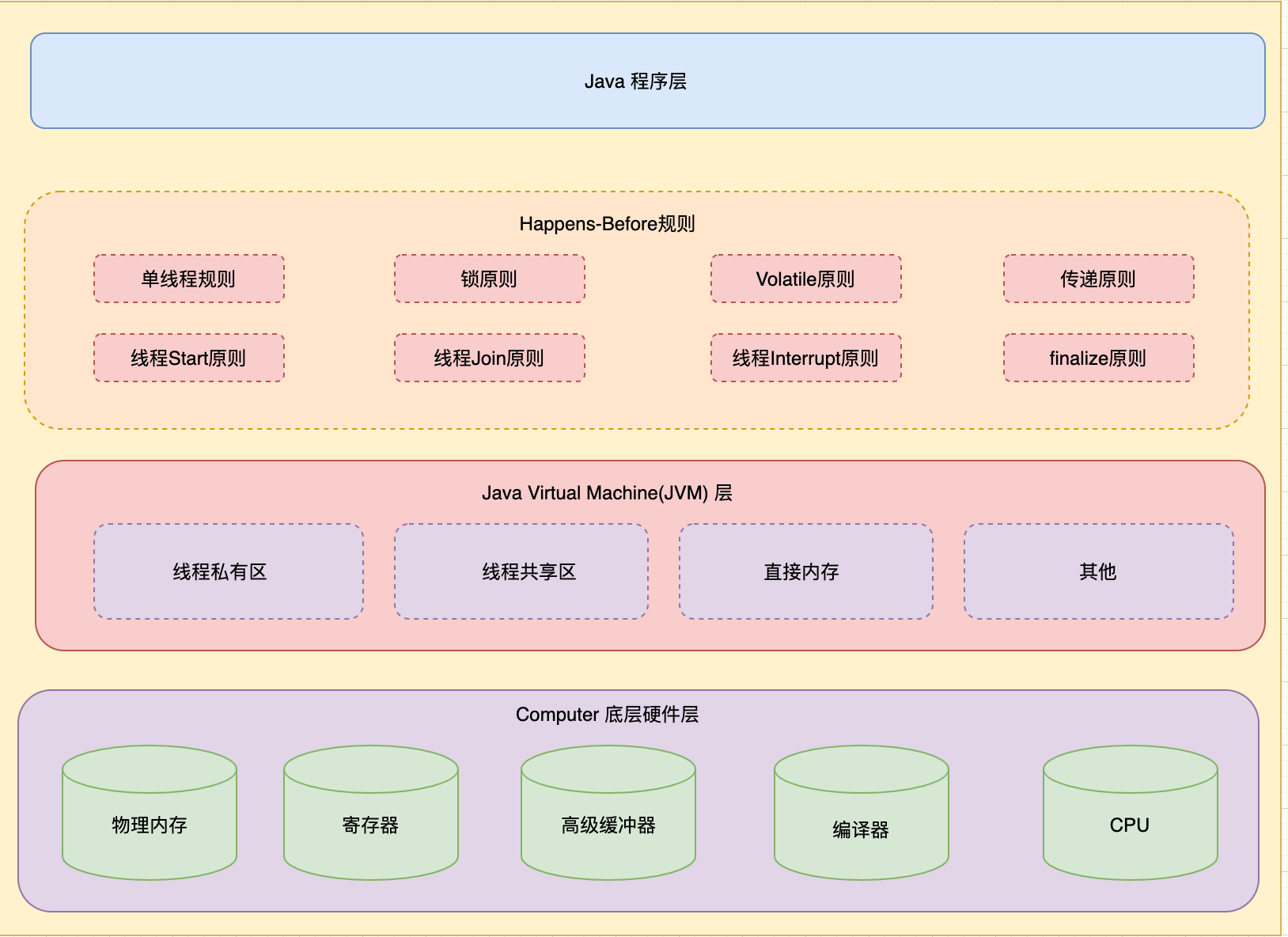This screenshot has height=937, width=1288.
Task: Select the finalize原则 box
Action: click(1099, 358)
